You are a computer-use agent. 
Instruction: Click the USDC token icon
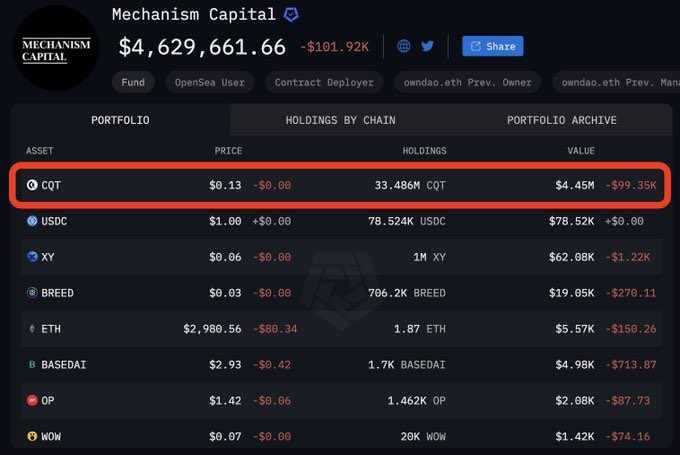32,221
